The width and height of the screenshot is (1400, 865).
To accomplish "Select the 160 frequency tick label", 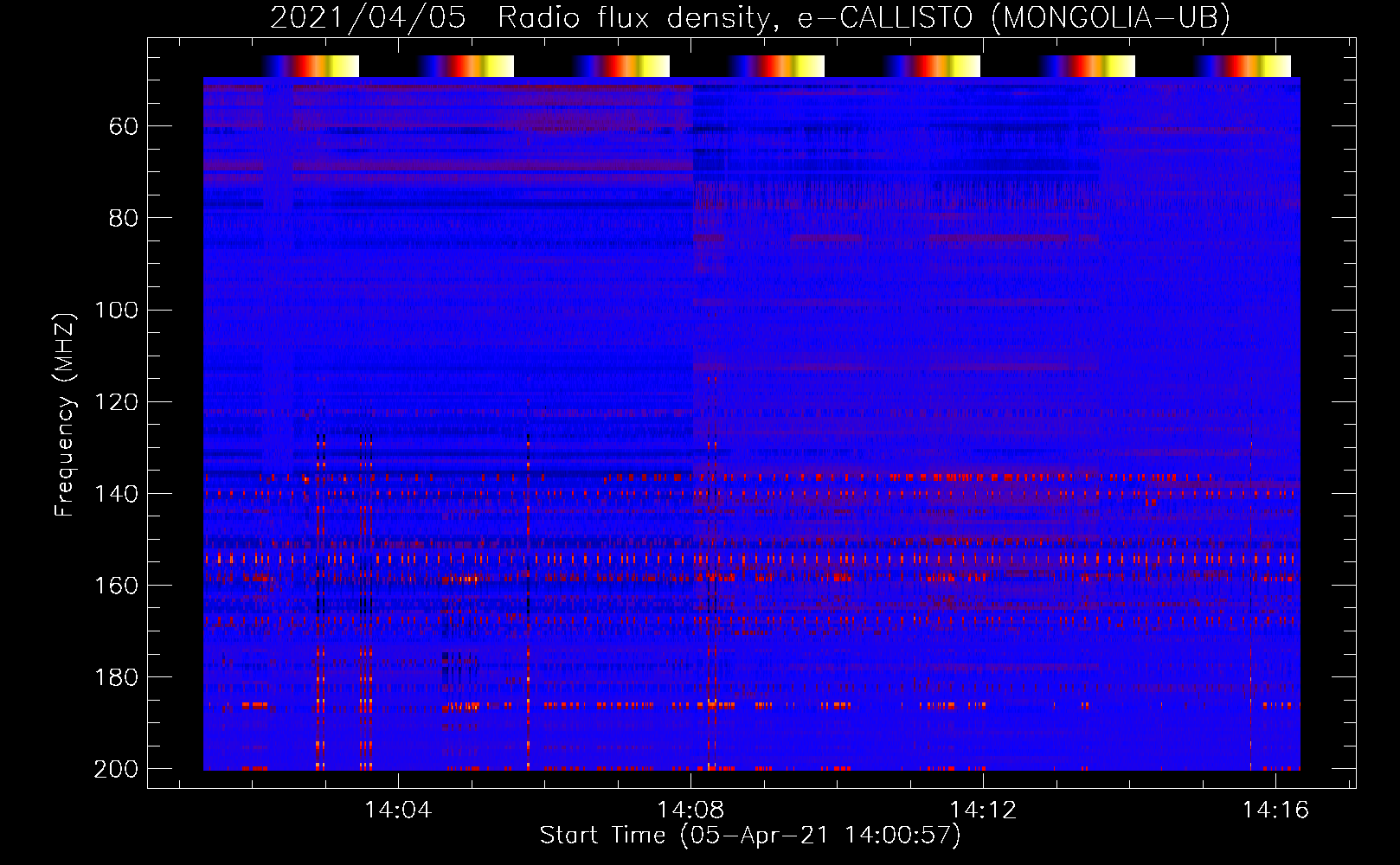I will [x=116, y=585].
